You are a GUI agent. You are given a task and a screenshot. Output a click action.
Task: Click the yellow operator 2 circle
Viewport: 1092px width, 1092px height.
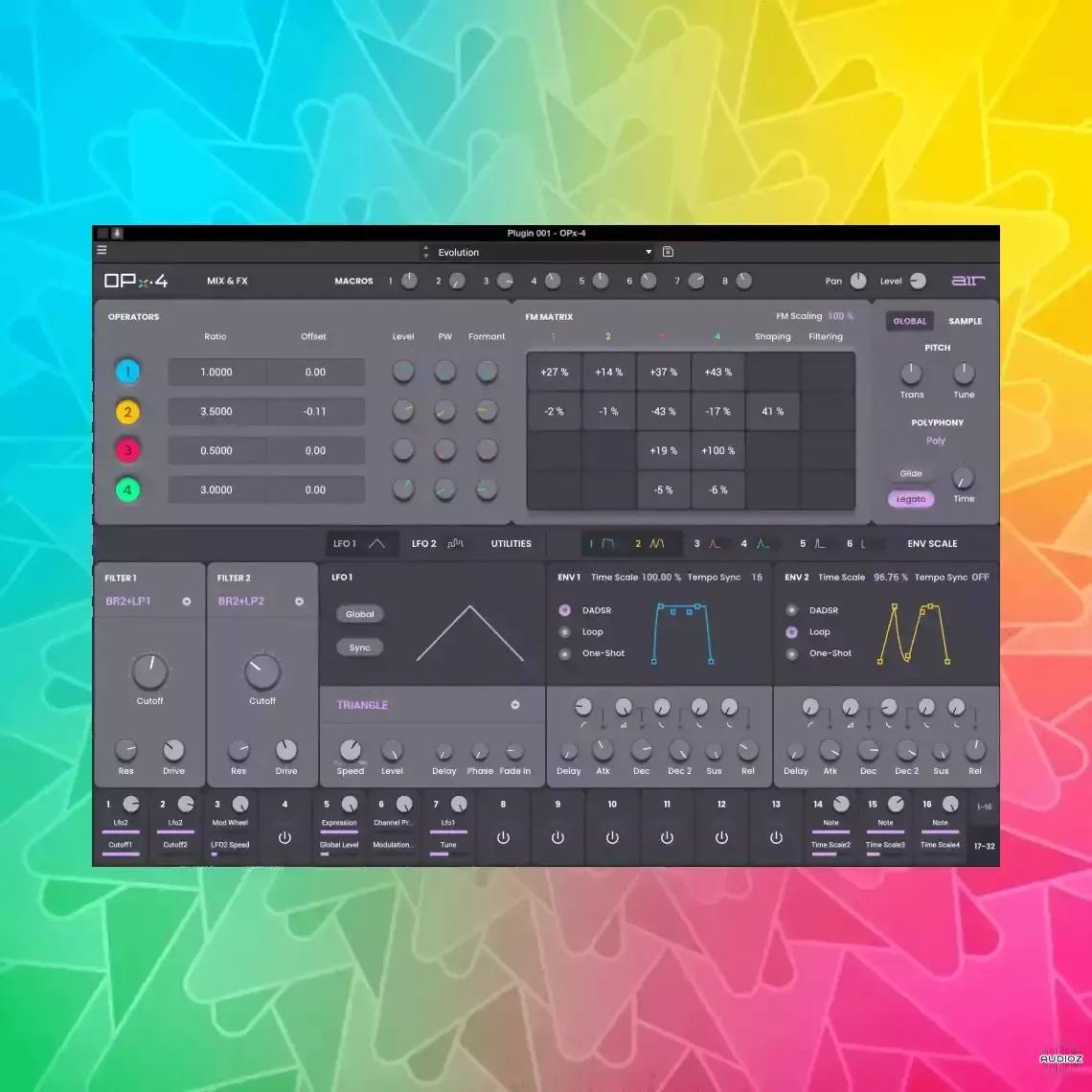pos(127,412)
